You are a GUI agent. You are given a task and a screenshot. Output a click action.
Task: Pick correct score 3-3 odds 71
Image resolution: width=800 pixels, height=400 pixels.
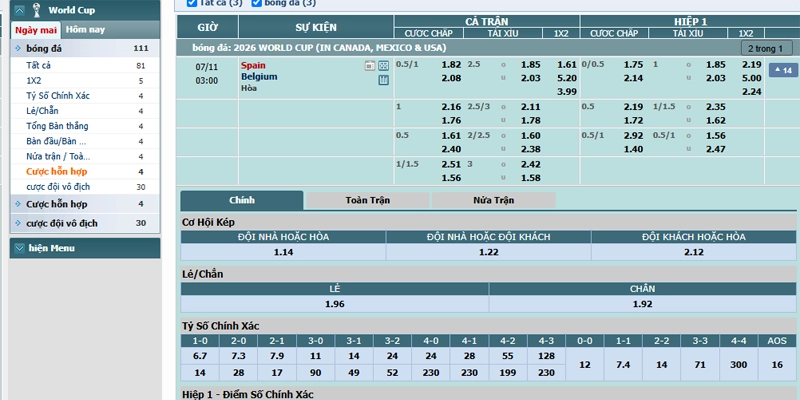[x=700, y=365]
